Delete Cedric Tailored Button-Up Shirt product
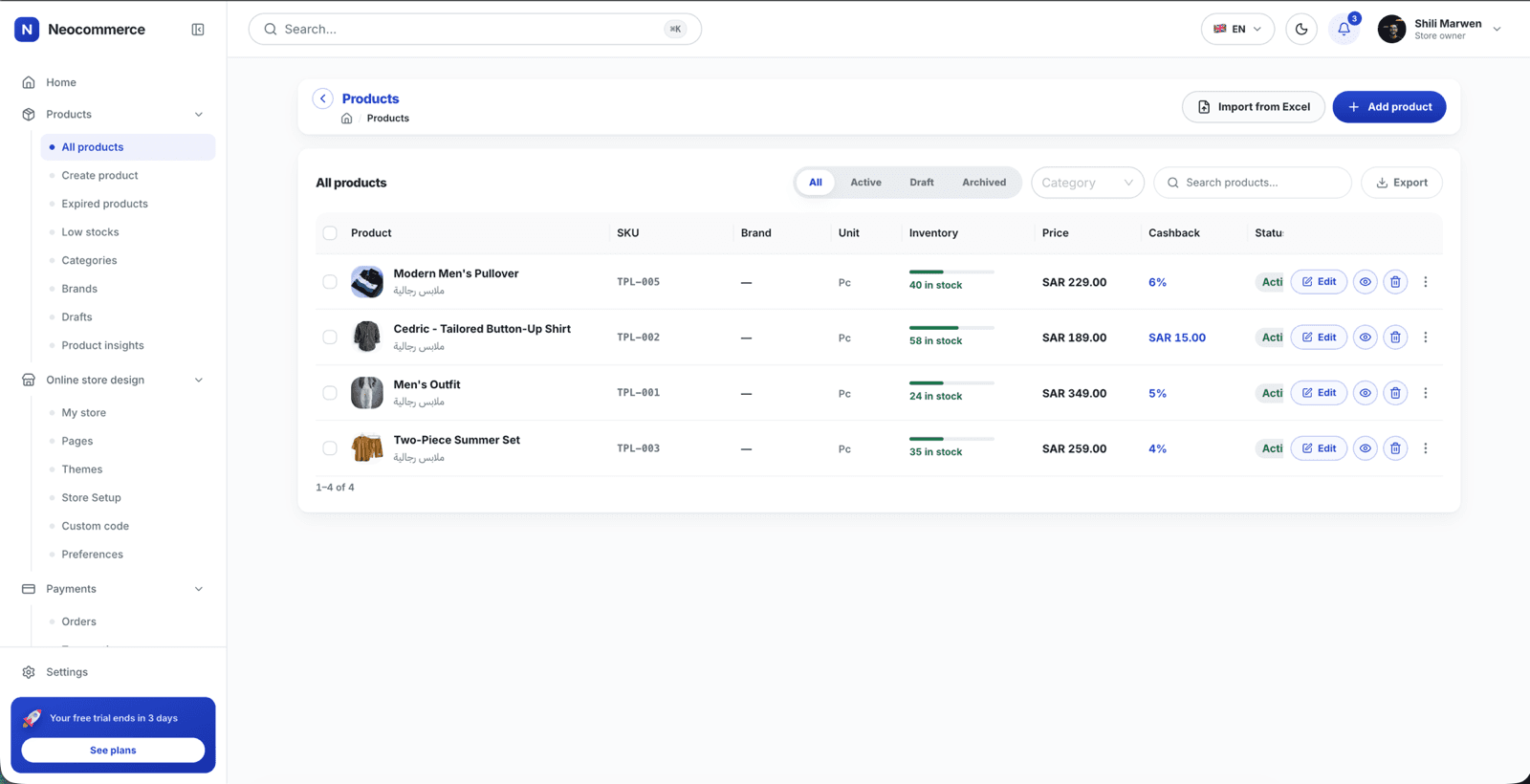1530x784 pixels. [1395, 338]
